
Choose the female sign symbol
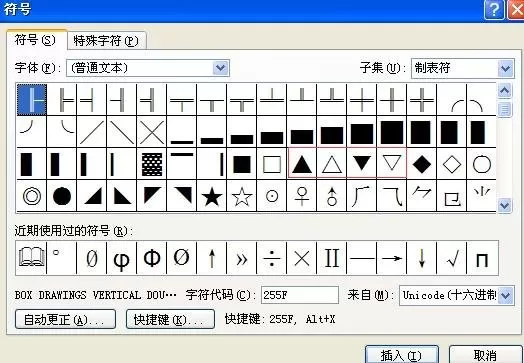click(x=302, y=196)
